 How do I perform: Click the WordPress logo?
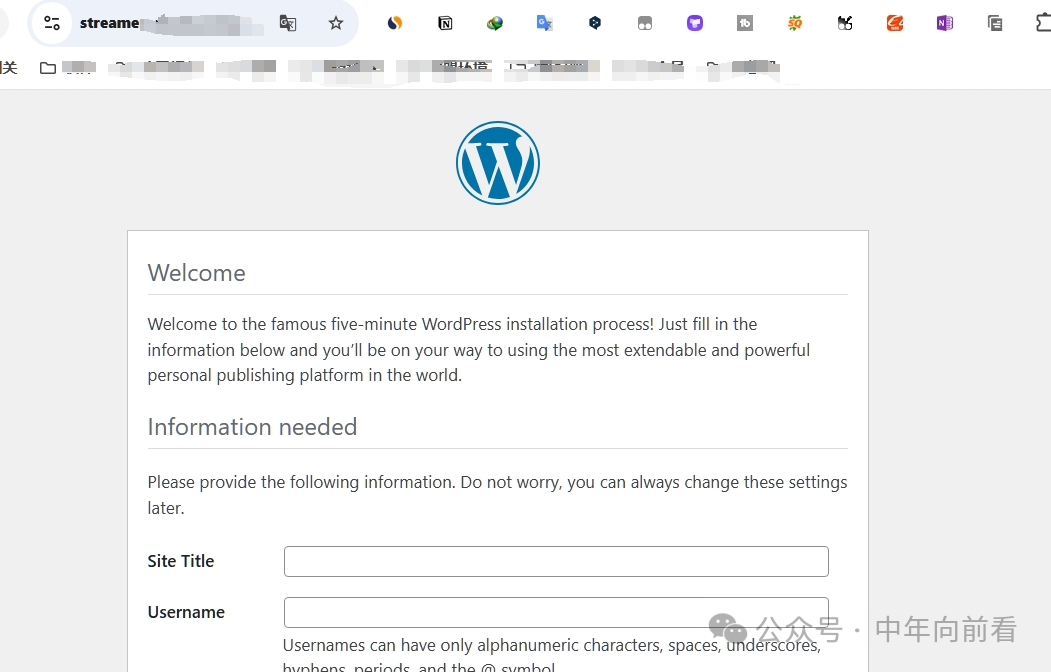pos(498,163)
